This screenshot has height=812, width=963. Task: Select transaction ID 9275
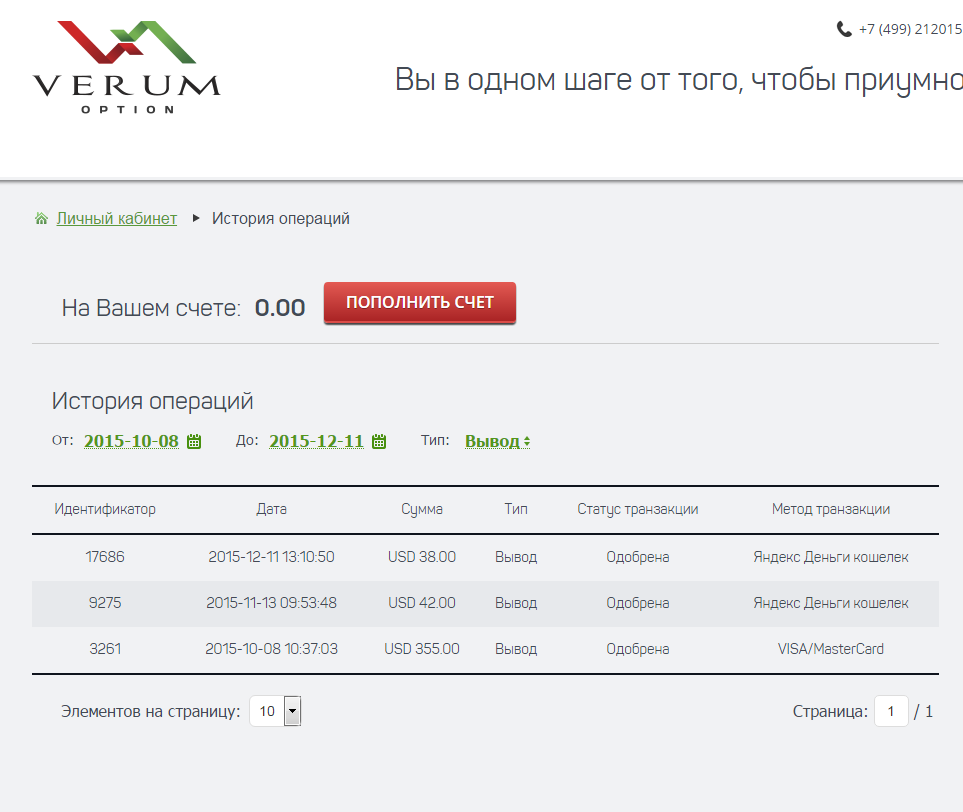(105, 603)
